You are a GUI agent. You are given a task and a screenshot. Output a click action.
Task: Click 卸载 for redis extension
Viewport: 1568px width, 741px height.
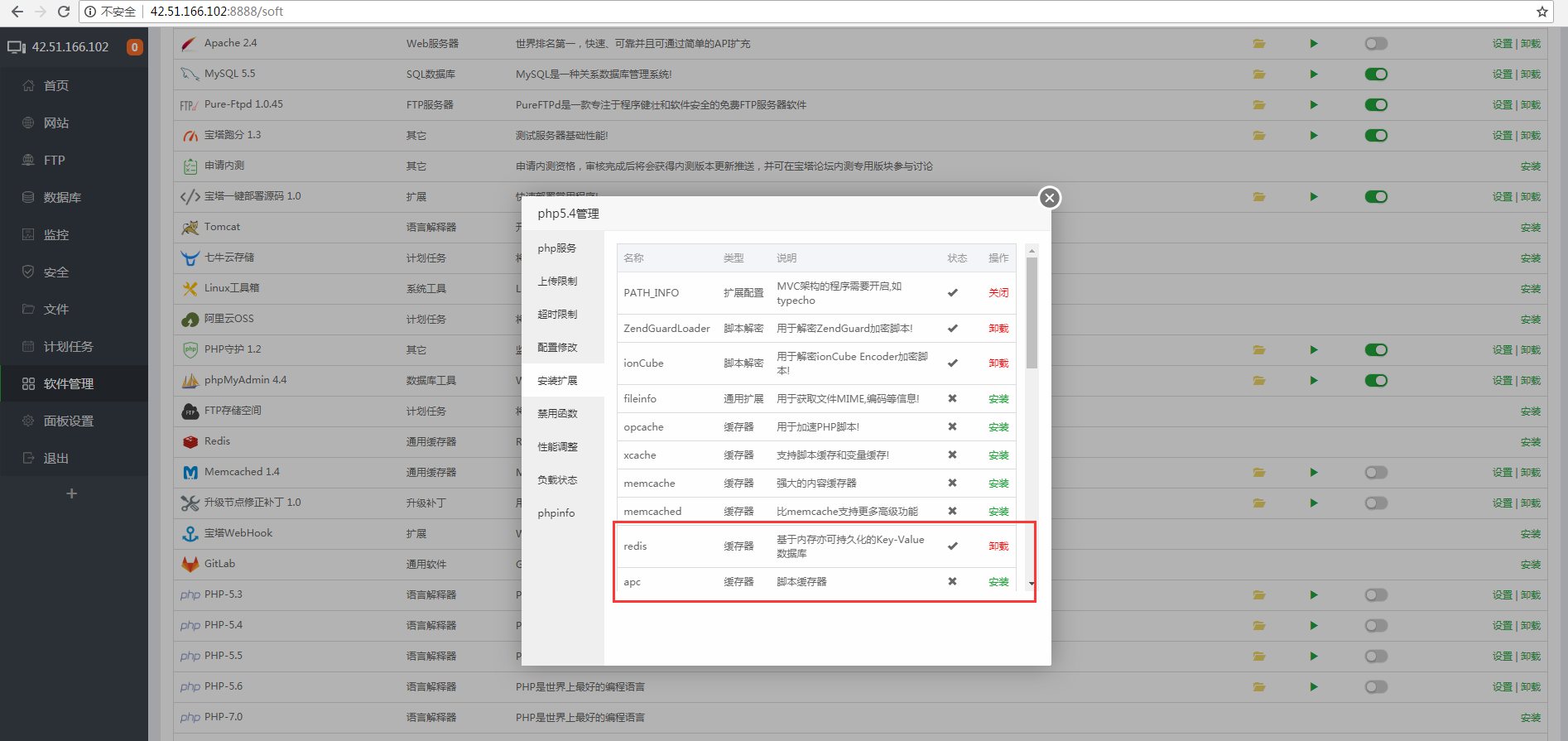tap(998, 546)
